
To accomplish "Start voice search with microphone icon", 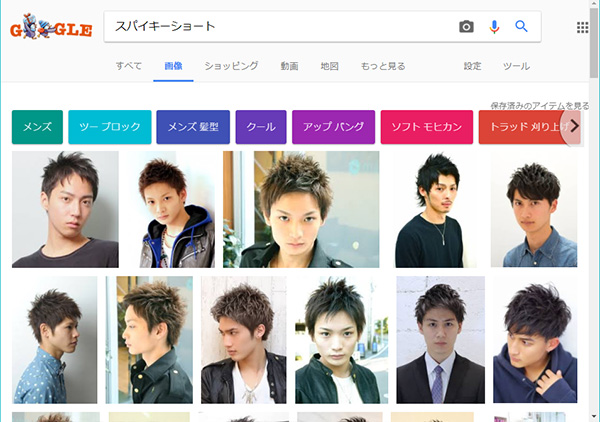I will 494,27.
